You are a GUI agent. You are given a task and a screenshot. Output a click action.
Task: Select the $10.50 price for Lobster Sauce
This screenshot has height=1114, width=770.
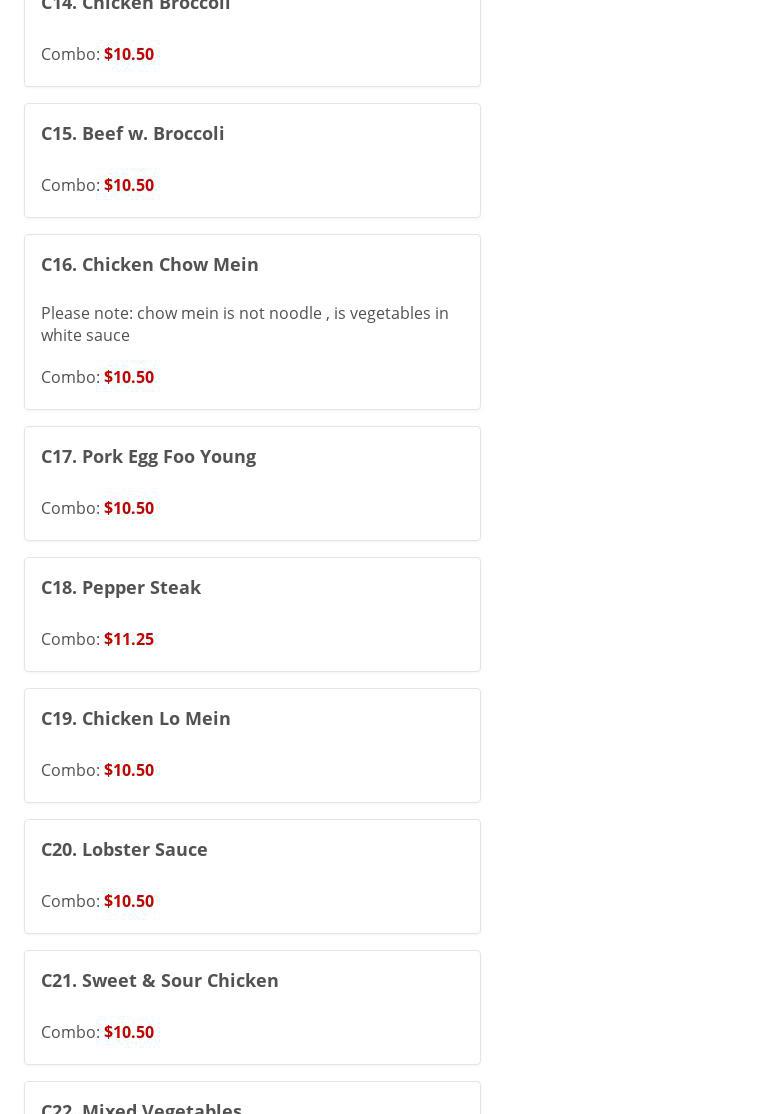[x=129, y=901]
